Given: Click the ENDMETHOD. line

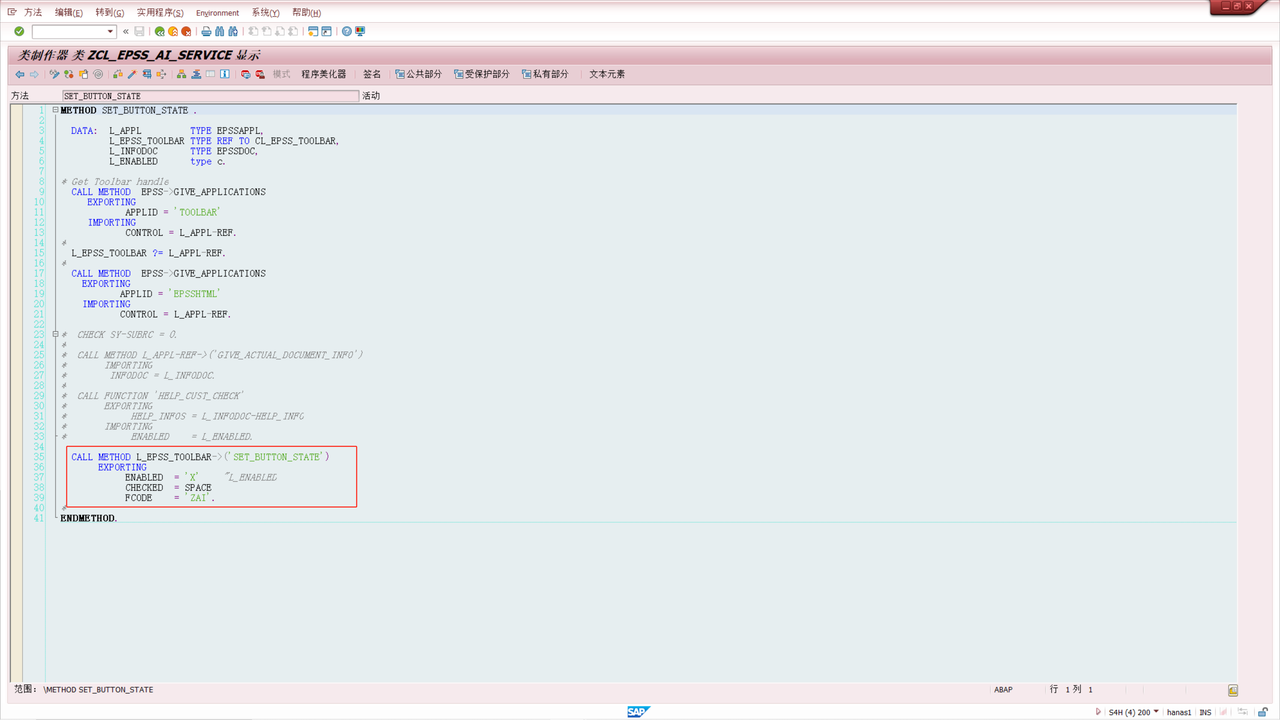Looking at the screenshot, I should 89,518.
